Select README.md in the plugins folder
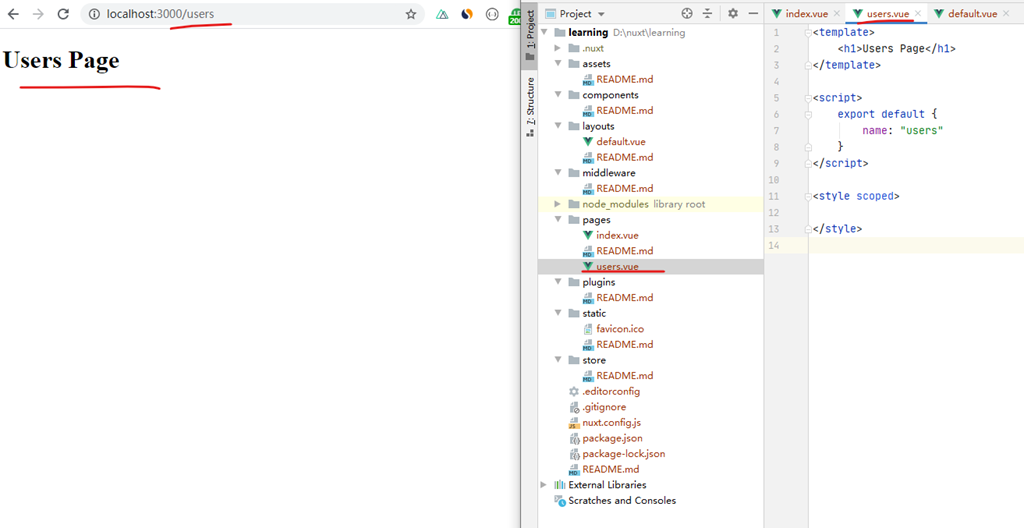Screen dimensions: 1024x528 (624, 298)
